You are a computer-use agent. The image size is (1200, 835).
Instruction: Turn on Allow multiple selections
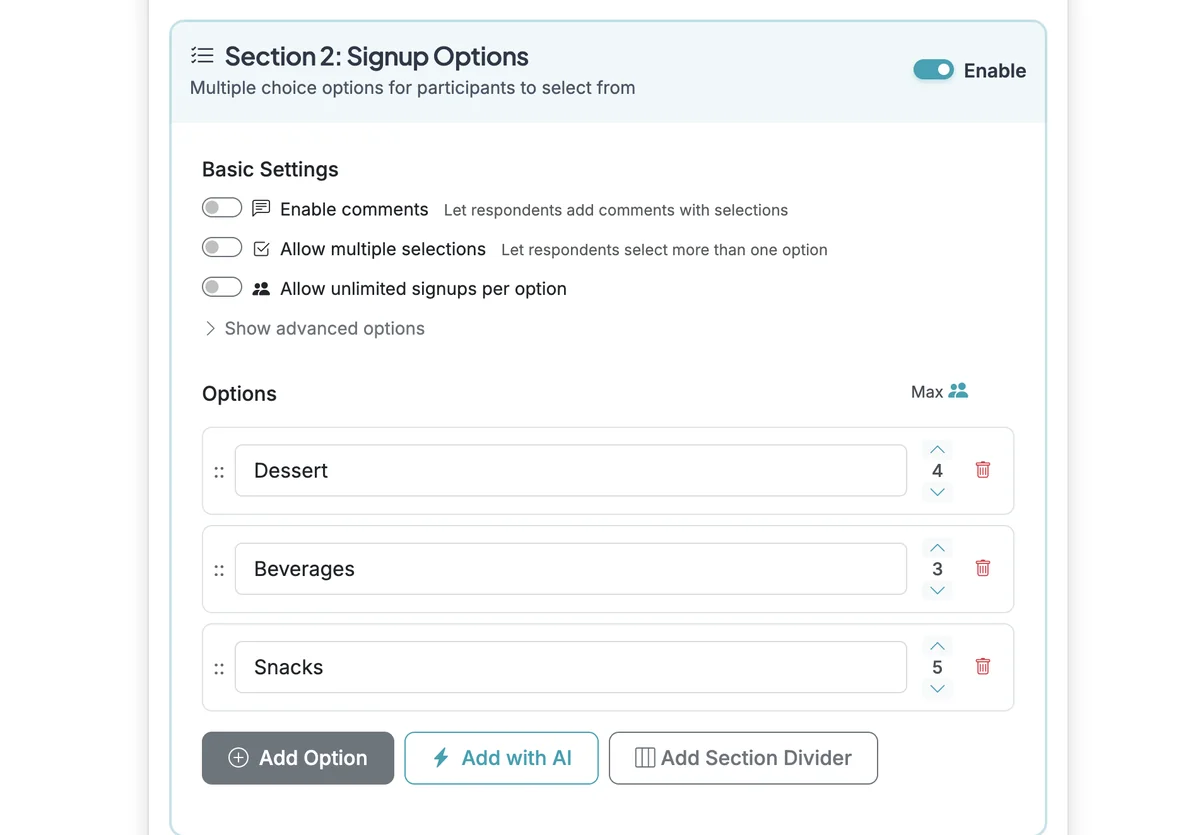[221, 247]
